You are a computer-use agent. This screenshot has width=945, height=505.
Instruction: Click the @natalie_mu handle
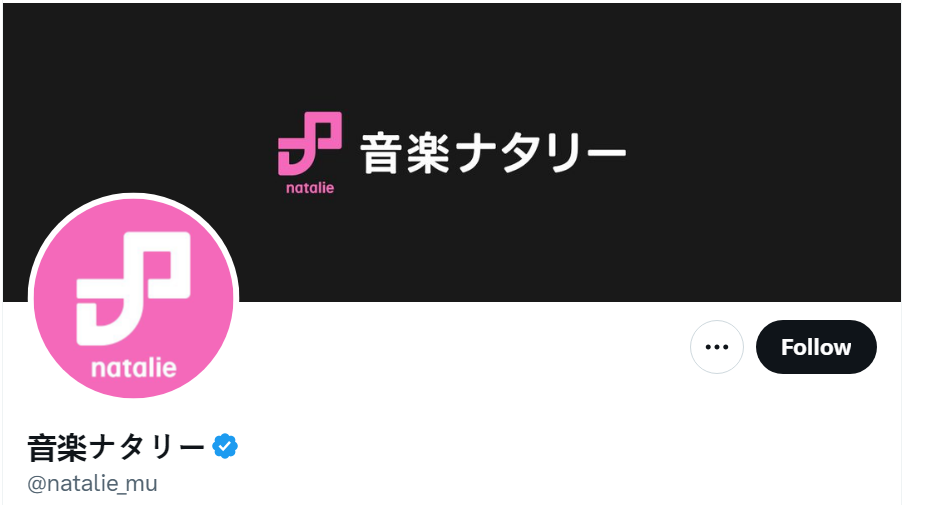92,483
